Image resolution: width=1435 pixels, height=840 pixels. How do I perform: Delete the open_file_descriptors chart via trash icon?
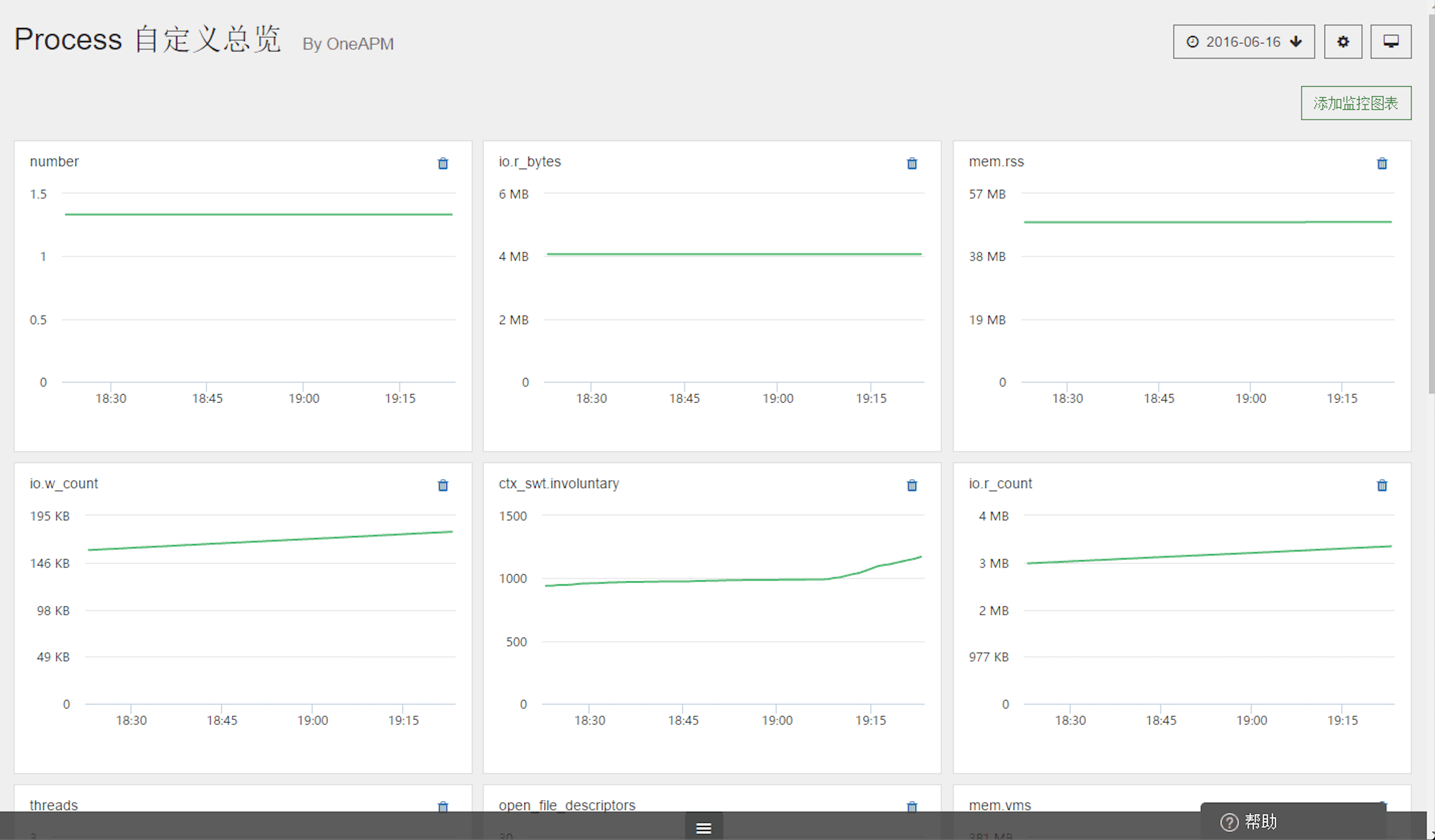912,806
